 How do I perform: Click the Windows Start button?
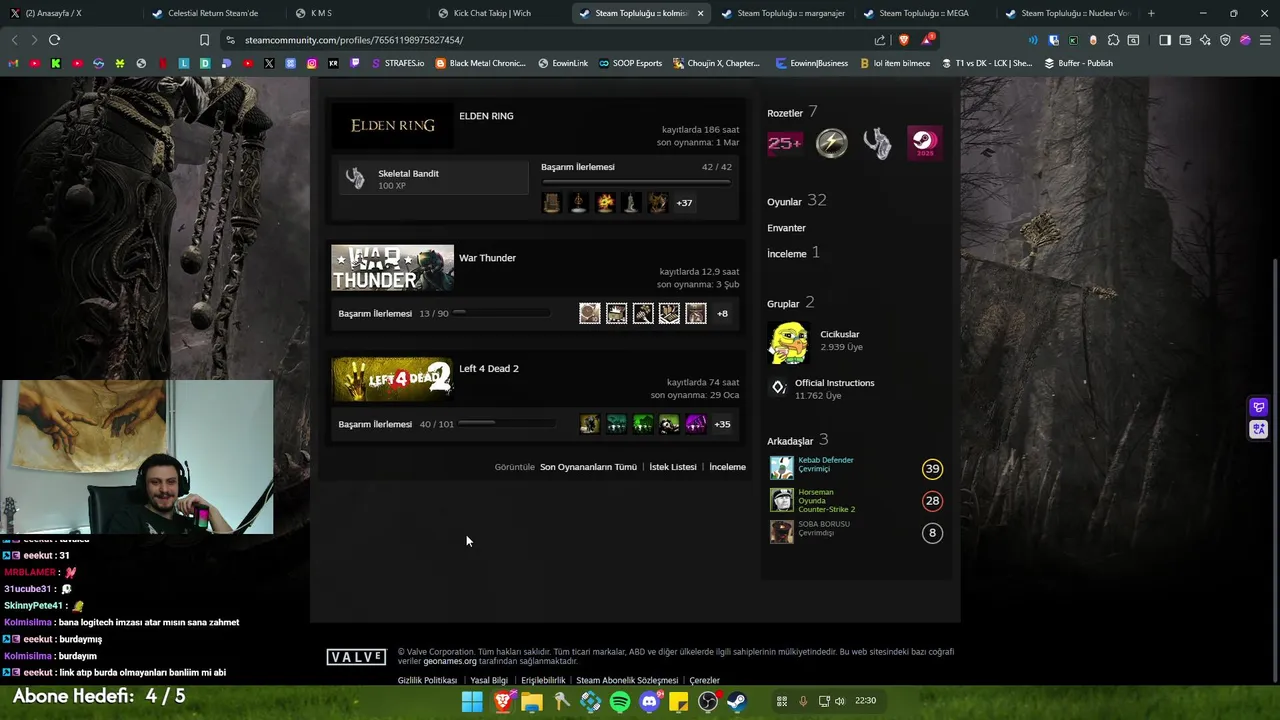tap(473, 702)
